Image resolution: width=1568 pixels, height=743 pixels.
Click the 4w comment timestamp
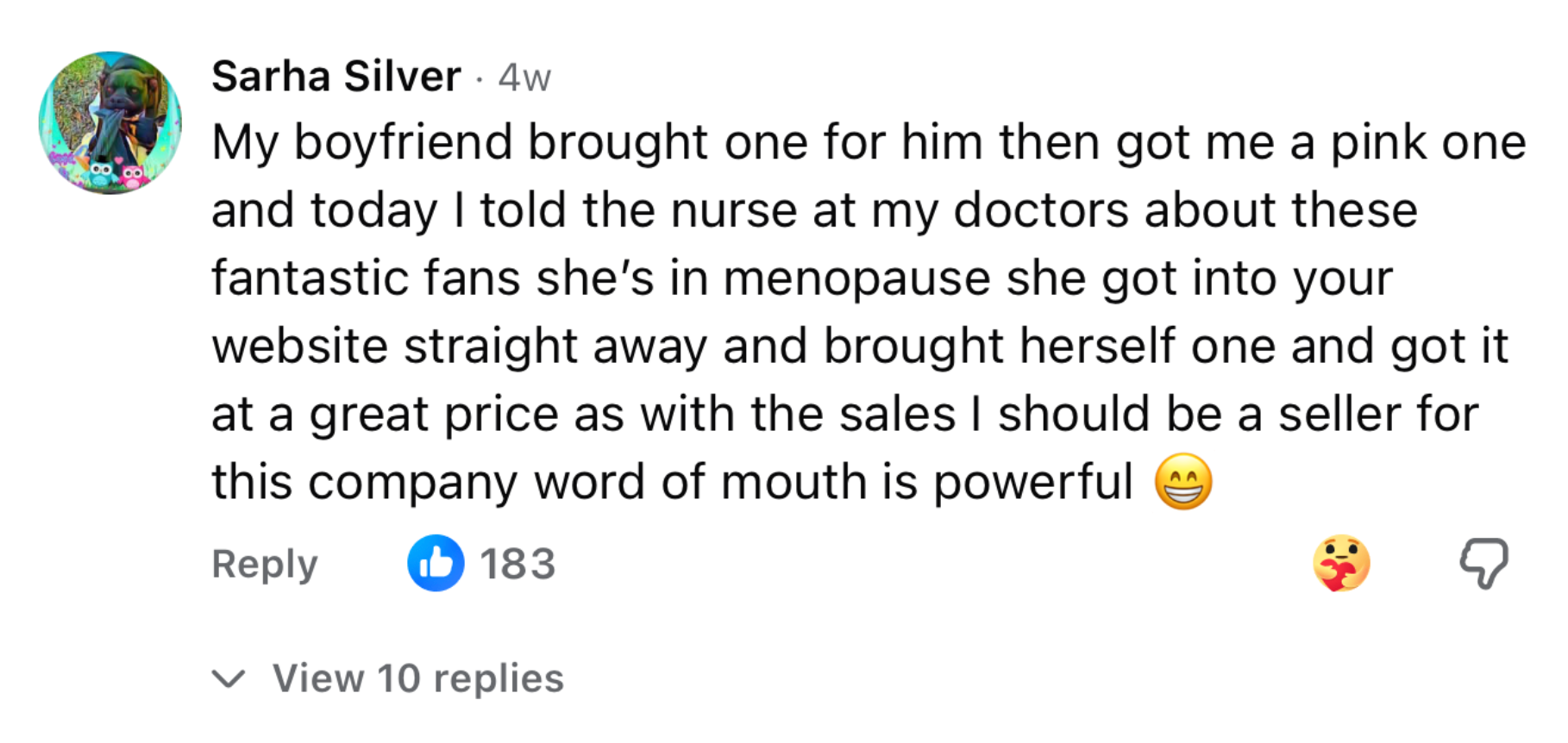click(524, 78)
